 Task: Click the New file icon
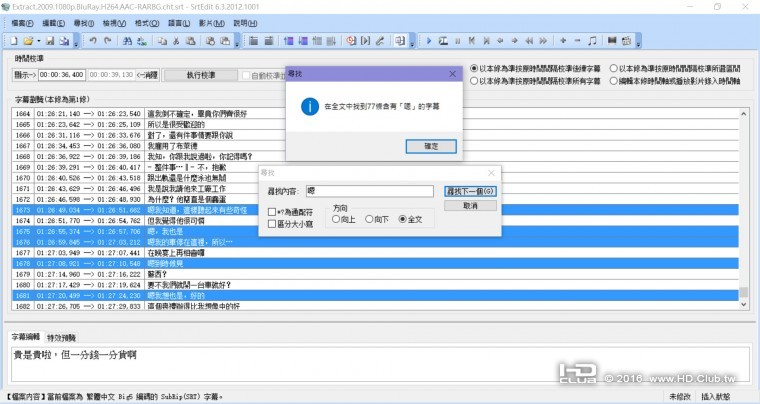coord(14,41)
